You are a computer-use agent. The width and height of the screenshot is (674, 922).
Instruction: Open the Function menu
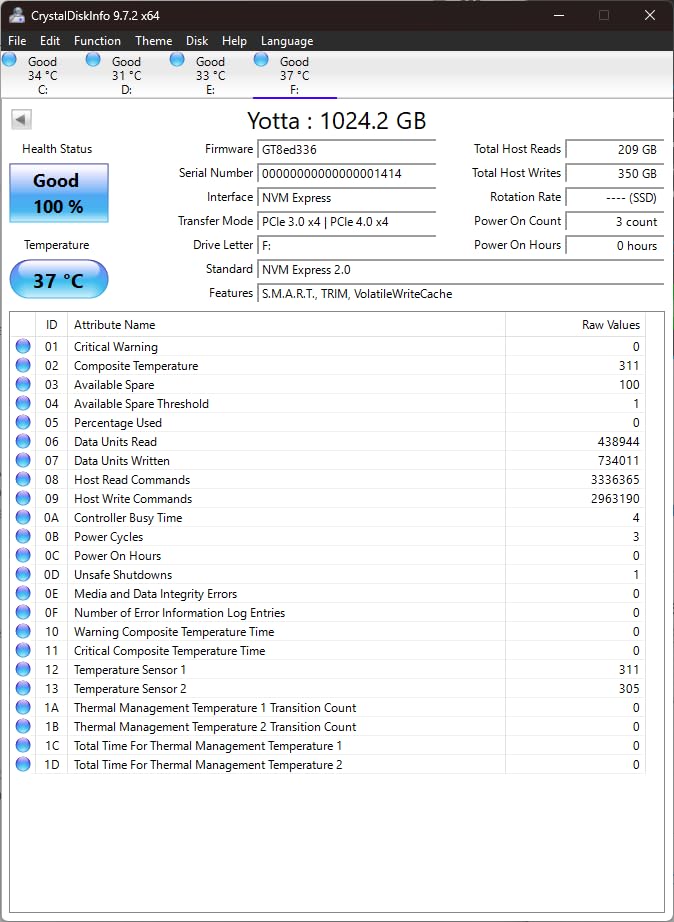[x=97, y=41]
